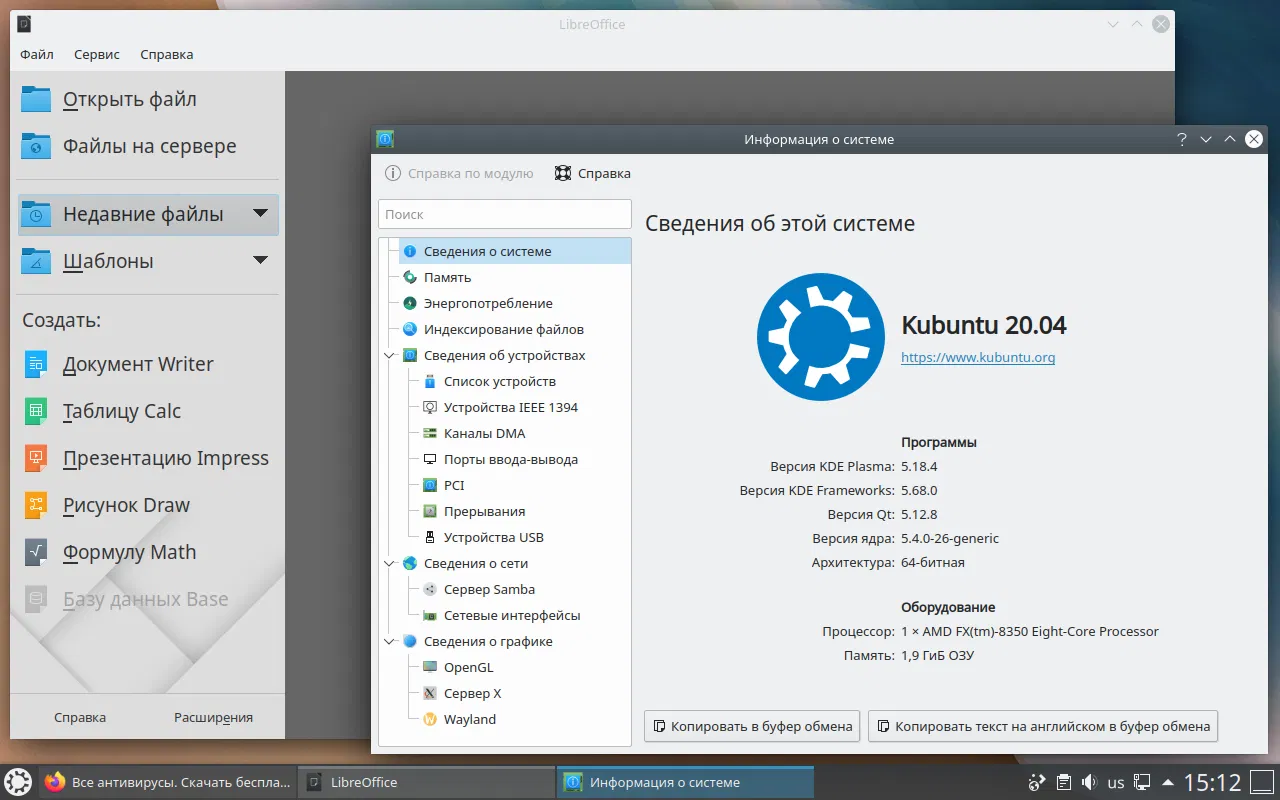The height and width of the screenshot is (800, 1280).
Task: Collapse the Сведения о графике tree branch
Action: click(390, 641)
